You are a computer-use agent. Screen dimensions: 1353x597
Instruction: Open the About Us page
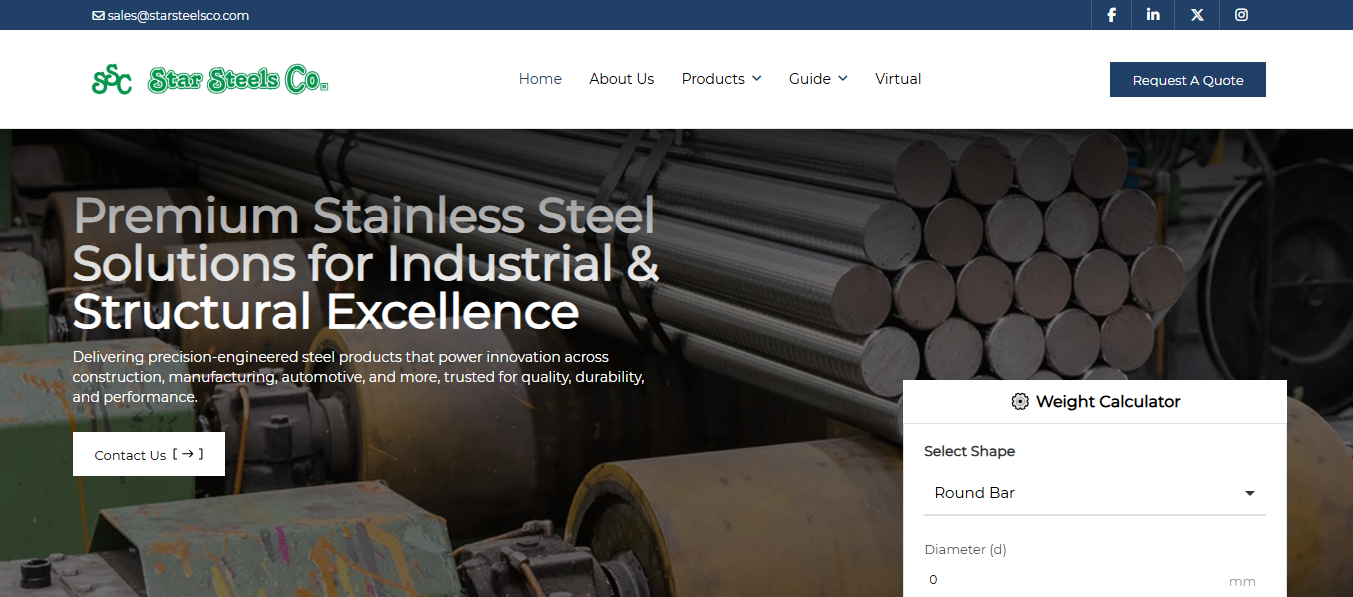(621, 79)
